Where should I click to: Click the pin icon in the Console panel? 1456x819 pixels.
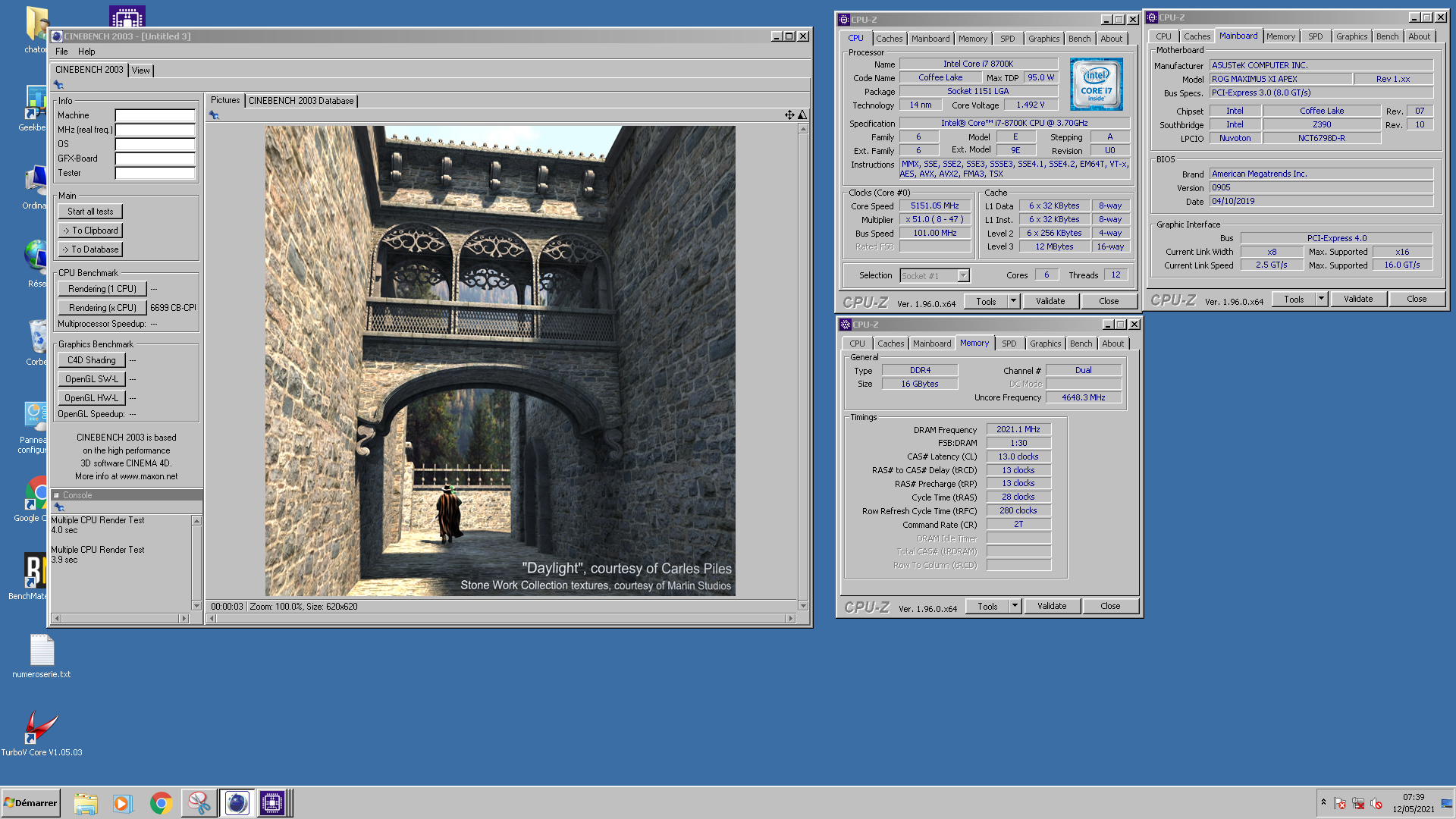click(x=58, y=507)
